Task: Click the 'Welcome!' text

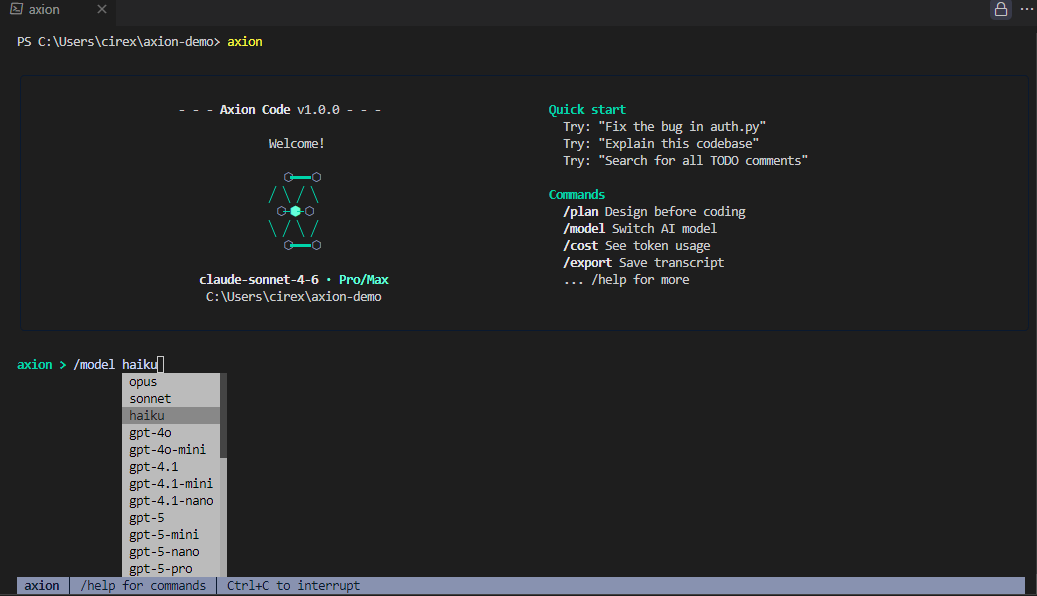Action: click(x=296, y=144)
